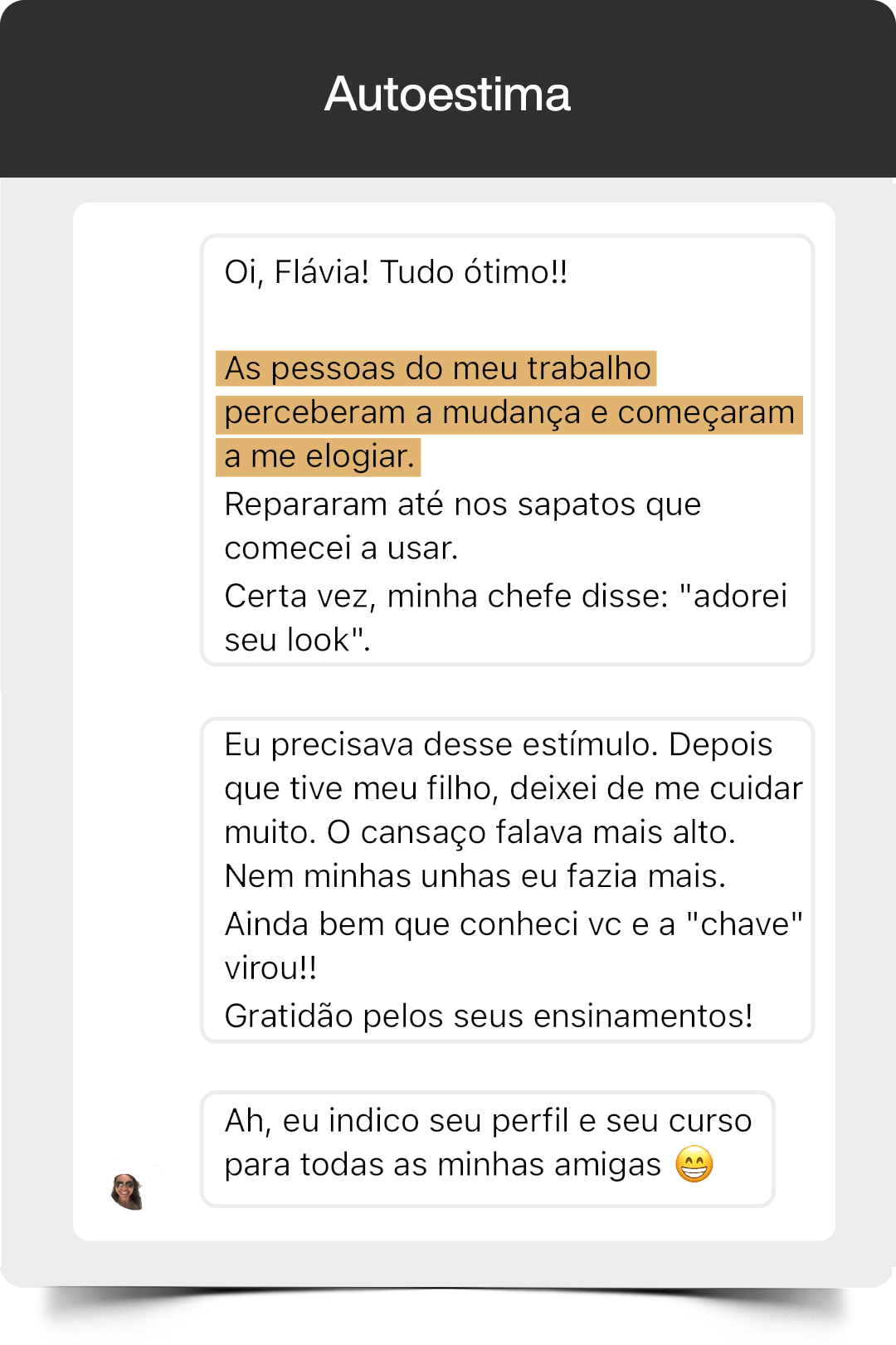Select the text 'comecei a usar.'
This screenshot has height=1345, width=896.
(342, 548)
